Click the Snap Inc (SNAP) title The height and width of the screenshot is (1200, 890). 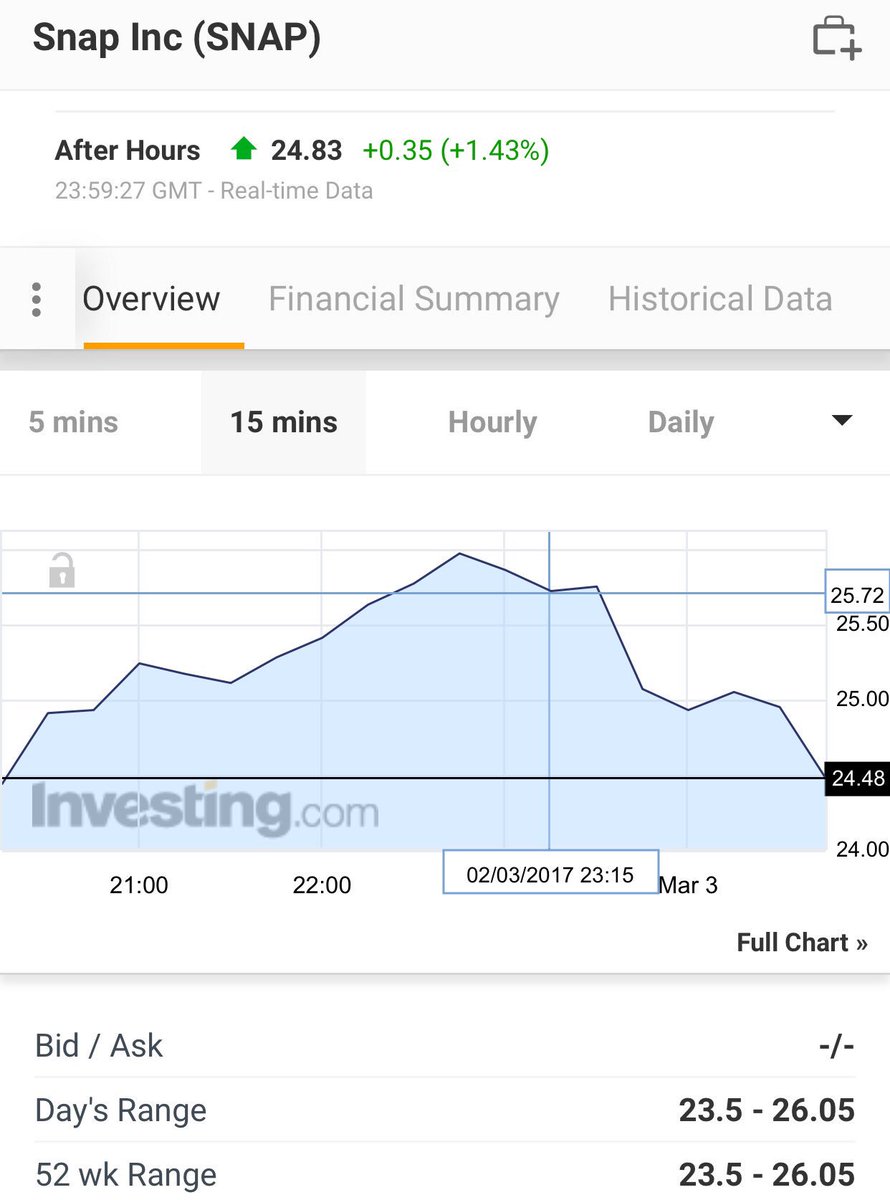click(177, 38)
